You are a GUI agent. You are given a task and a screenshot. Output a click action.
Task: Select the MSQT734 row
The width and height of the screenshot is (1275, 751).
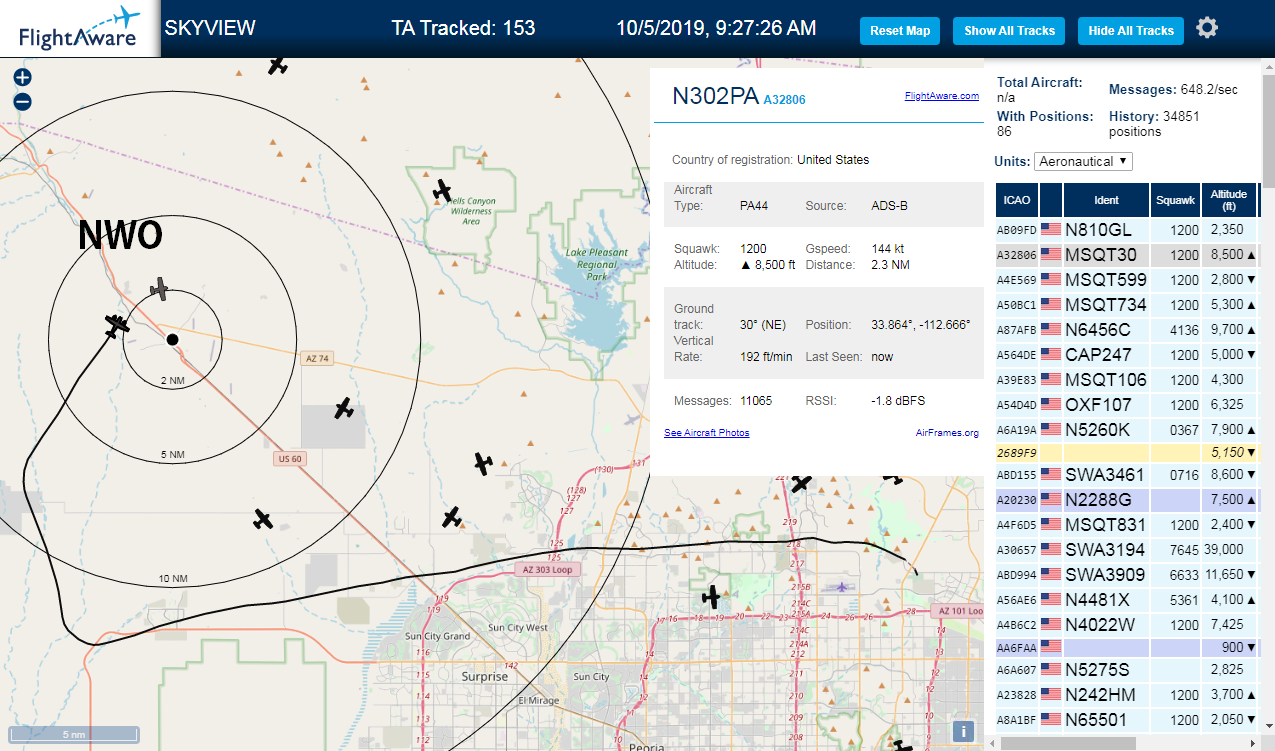point(1126,304)
